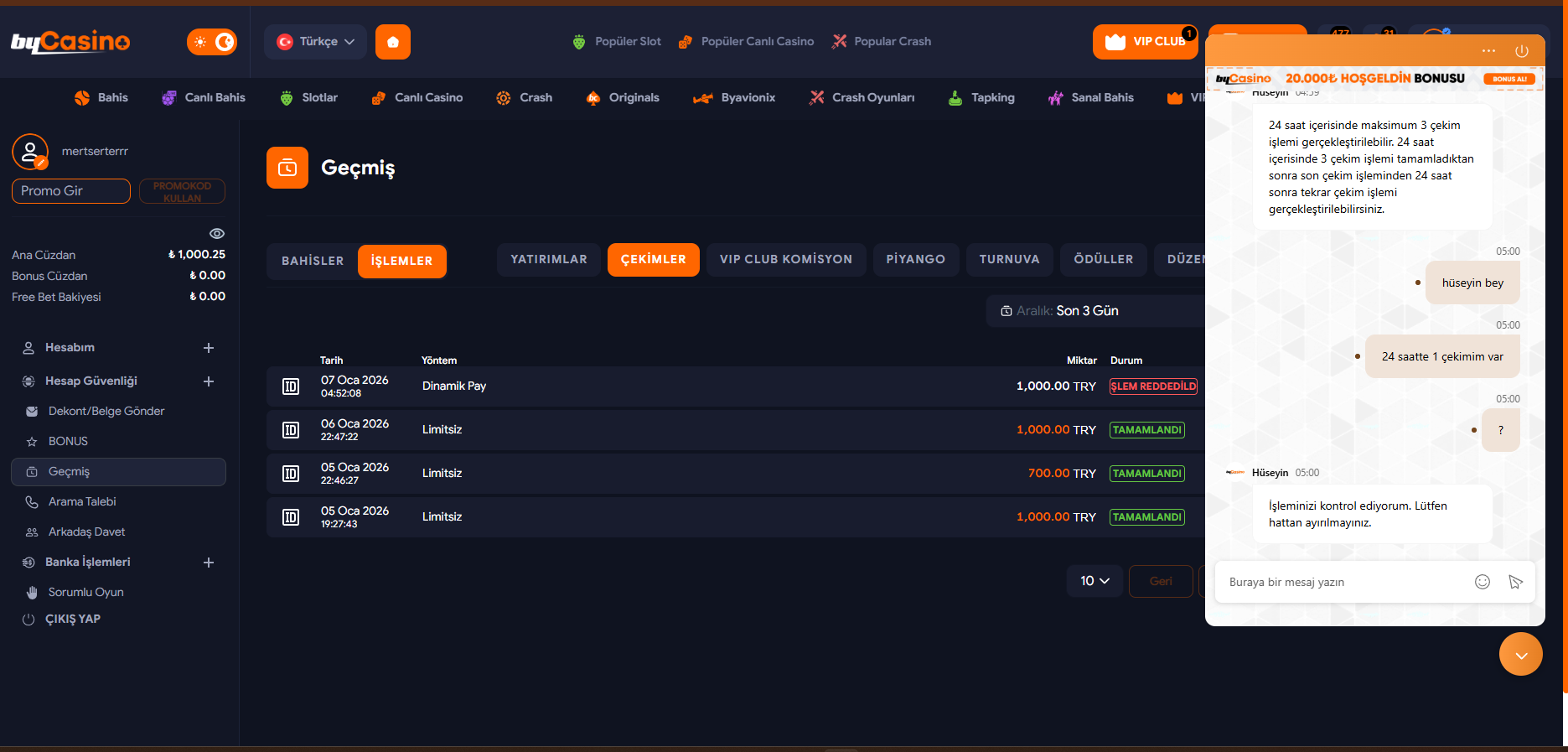Image resolution: width=1568 pixels, height=752 pixels.
Task: Open the Tapking menu item
Action: [x=981, y=97]
